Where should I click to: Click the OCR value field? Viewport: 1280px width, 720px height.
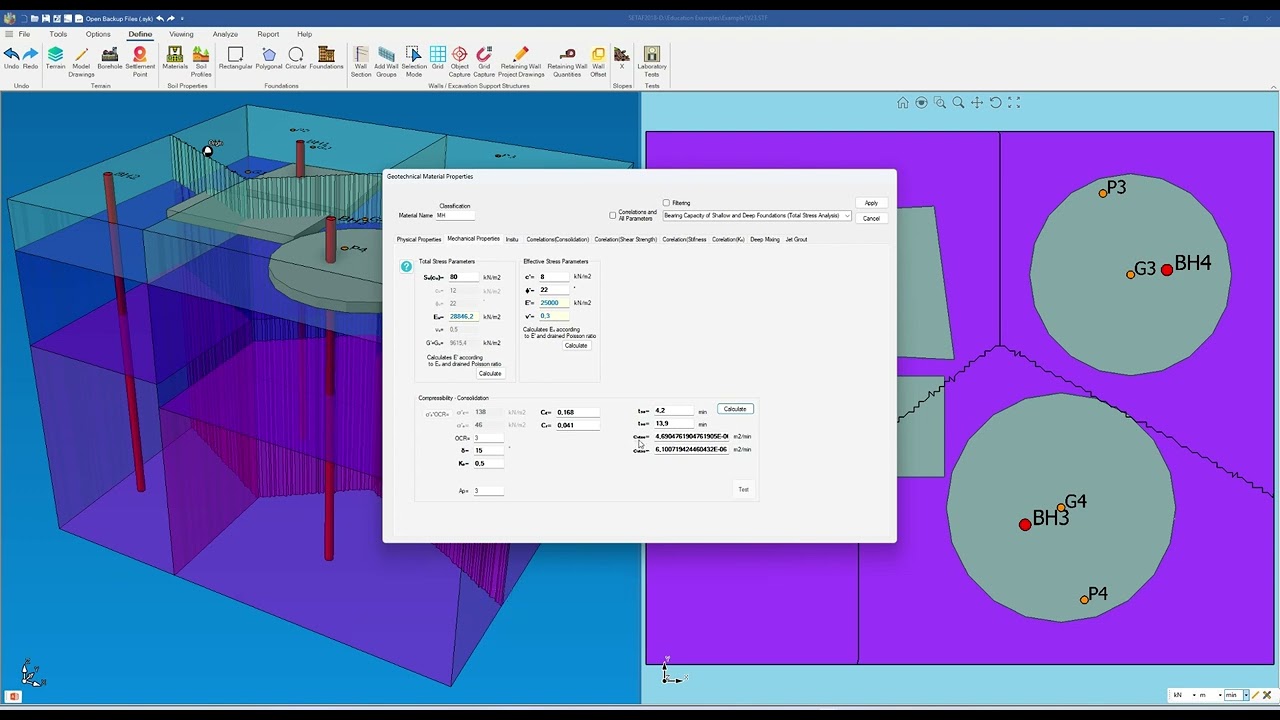[x=488, y=438]
